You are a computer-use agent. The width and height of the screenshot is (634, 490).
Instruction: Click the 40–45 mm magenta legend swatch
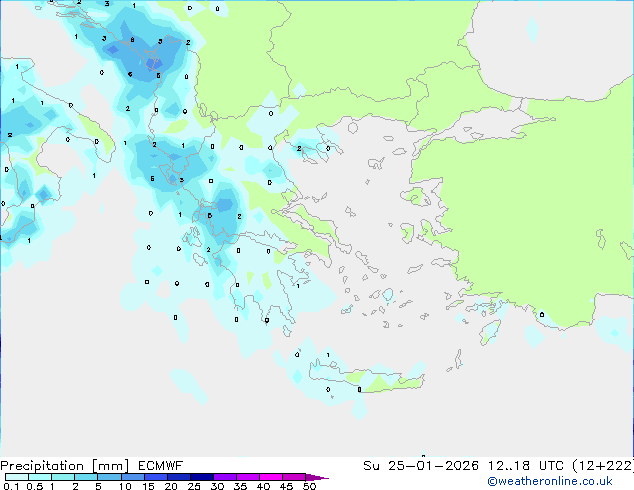tap(271, 477)
